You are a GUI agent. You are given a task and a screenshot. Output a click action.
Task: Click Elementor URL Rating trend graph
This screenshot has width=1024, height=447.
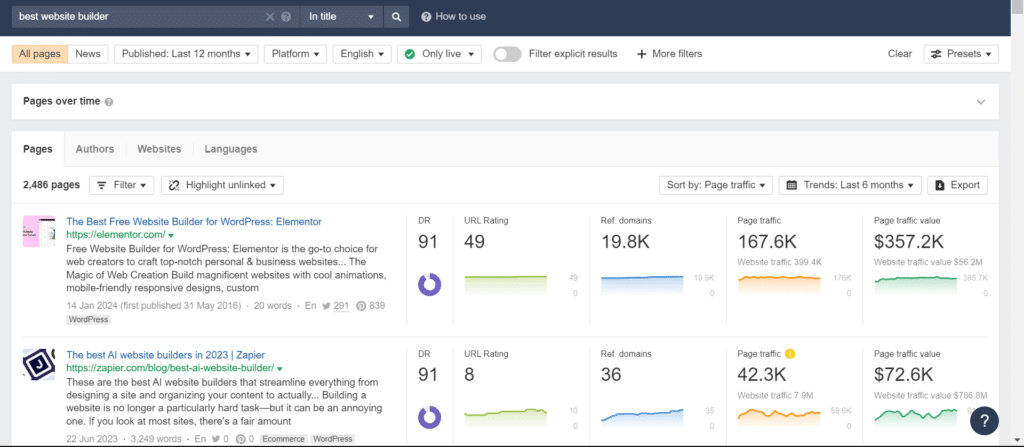pyautogui.click(x=505, y=286)
